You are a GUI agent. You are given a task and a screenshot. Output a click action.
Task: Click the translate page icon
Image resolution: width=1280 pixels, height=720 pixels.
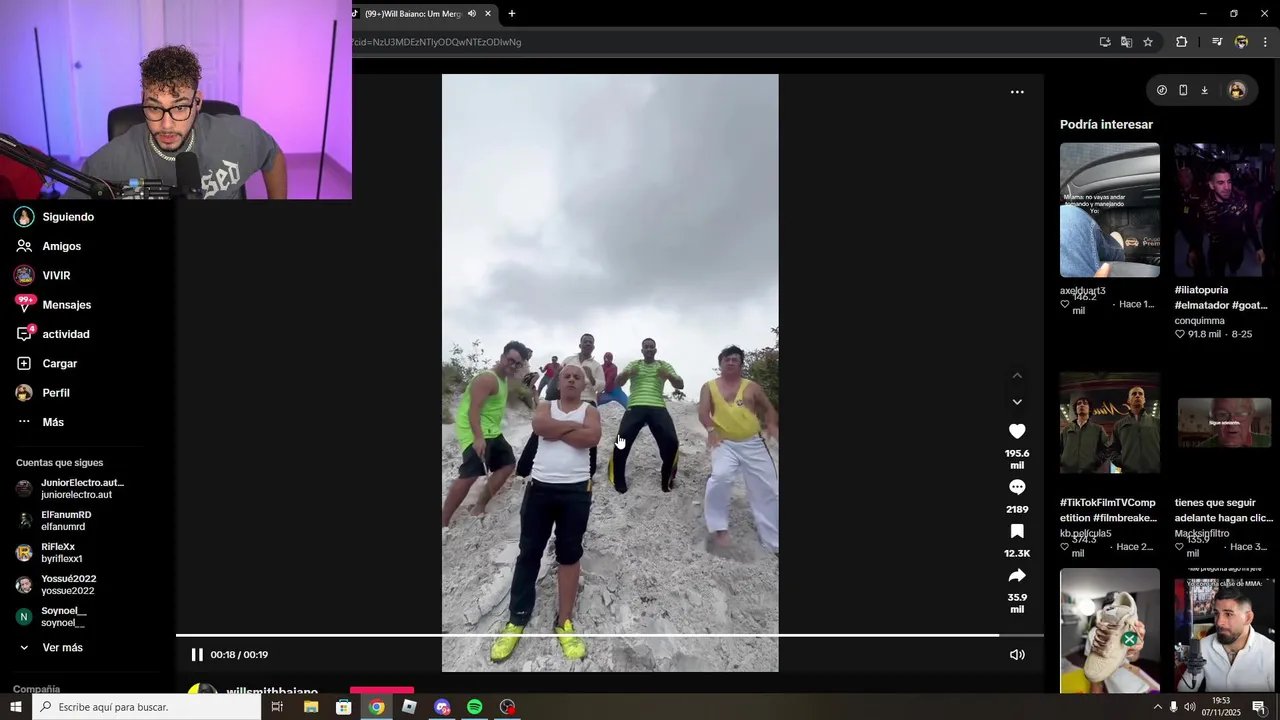click(1127, 42)
